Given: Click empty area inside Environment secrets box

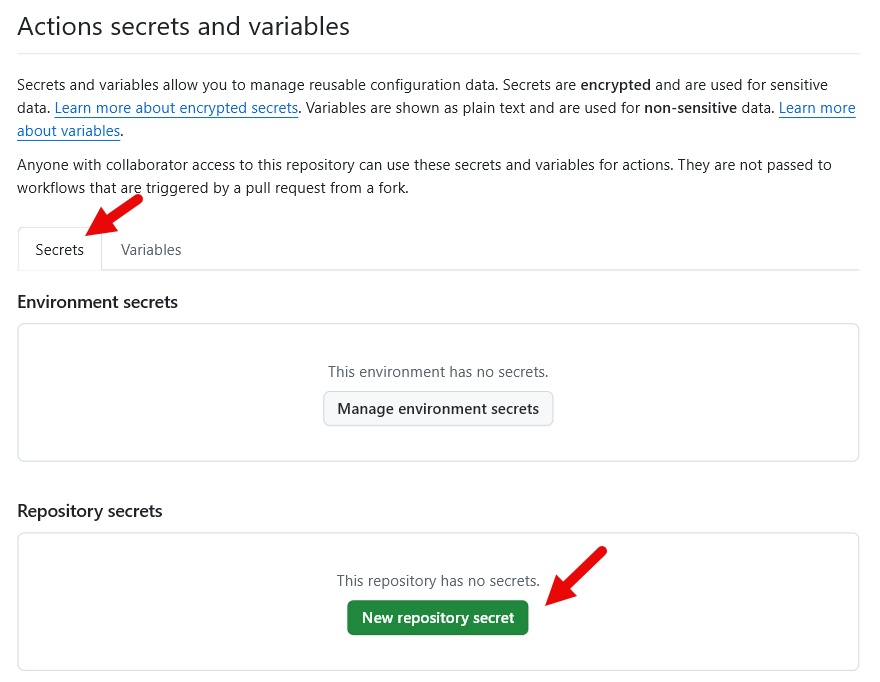Looking at the screenshot, I should [x=150, y=400].
